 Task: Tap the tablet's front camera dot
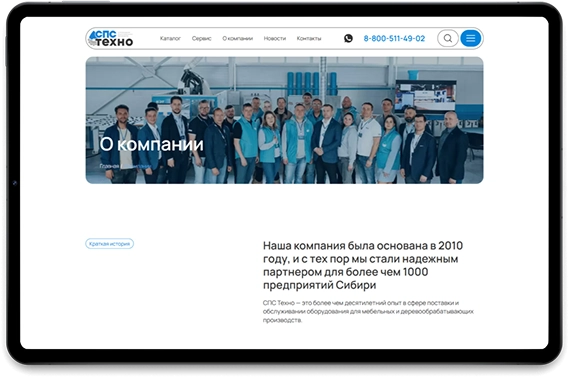pos(15,183)
